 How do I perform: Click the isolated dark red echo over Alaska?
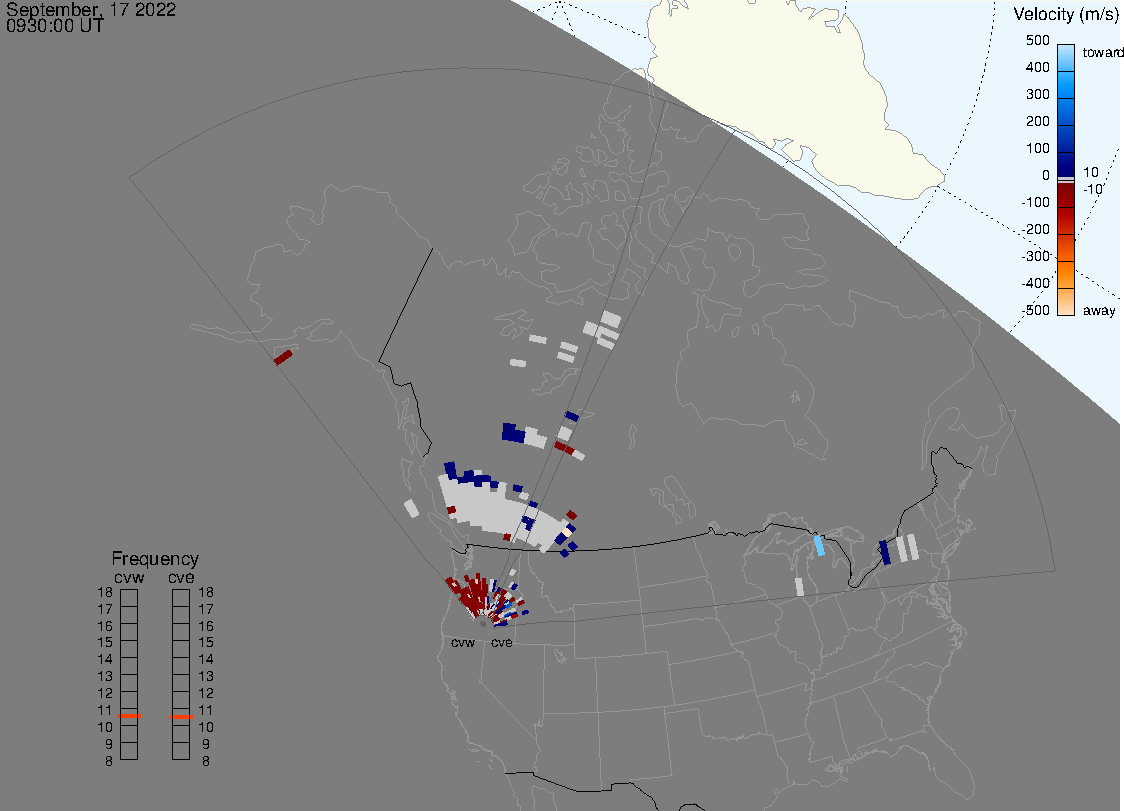pyautogui.click(x=283, y=357)
